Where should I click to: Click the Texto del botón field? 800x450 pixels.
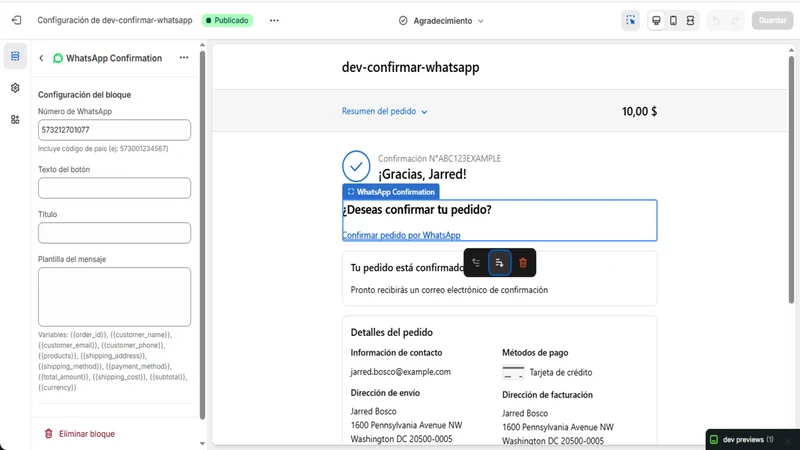[x=114, y=188]
